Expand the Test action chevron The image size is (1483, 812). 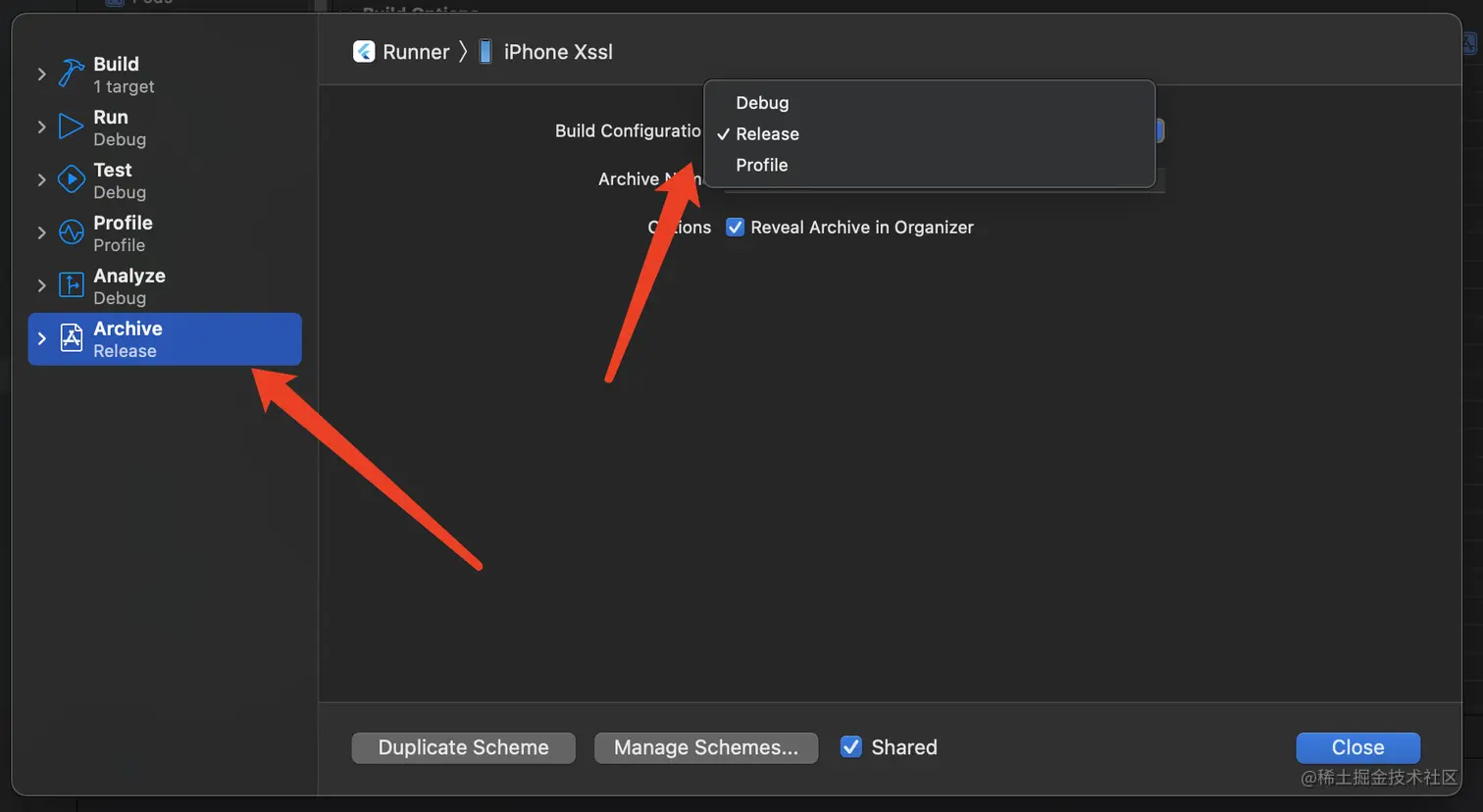click(41, 180)
